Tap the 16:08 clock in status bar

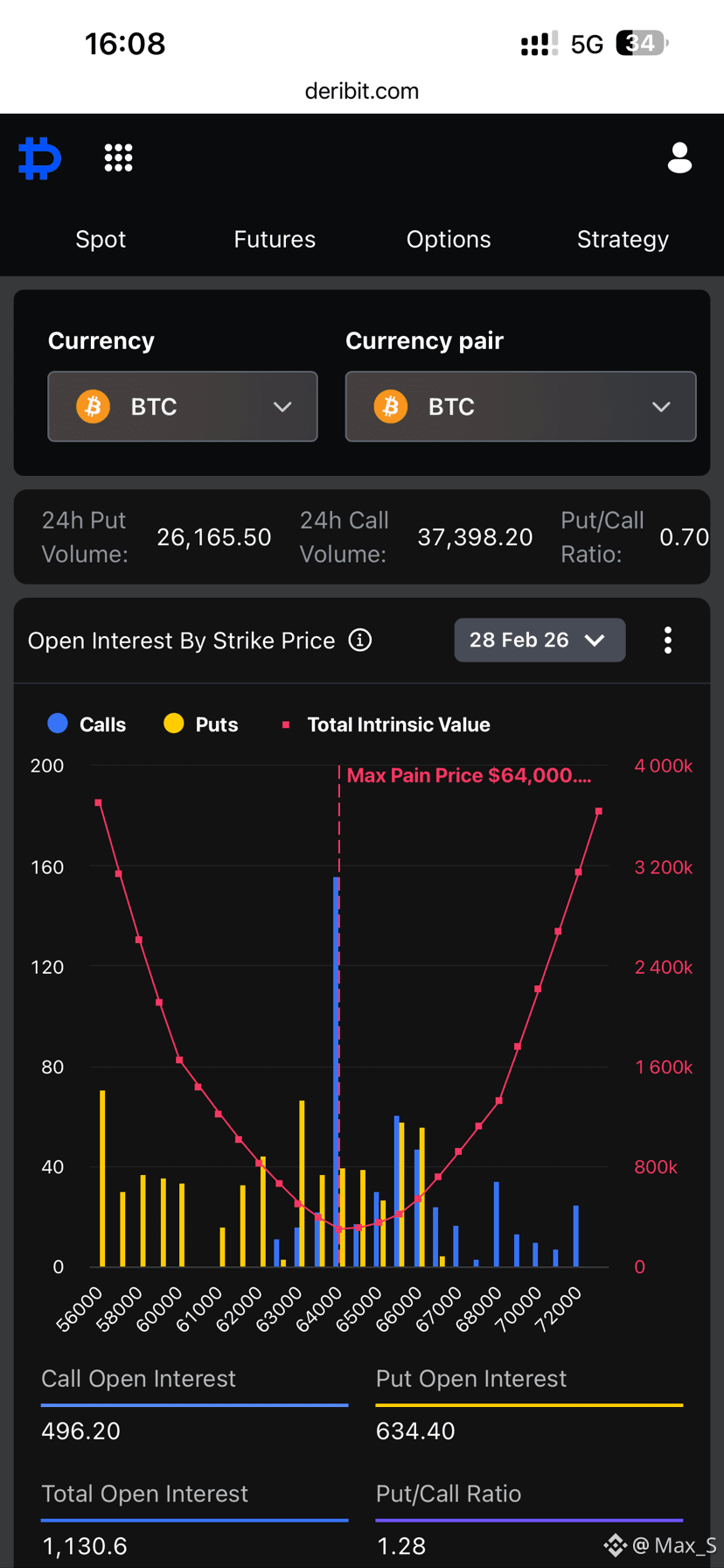click(125, 44)
